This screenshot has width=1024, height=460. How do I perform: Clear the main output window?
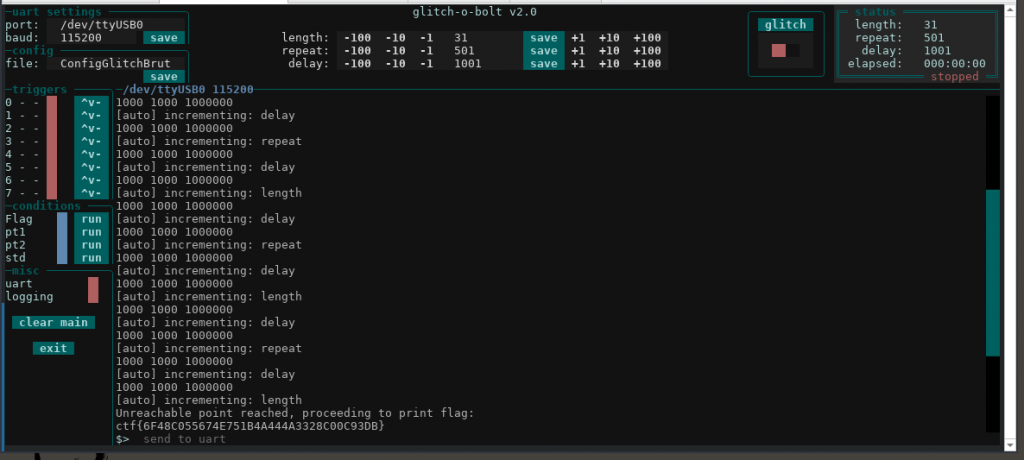coord(54,323)
